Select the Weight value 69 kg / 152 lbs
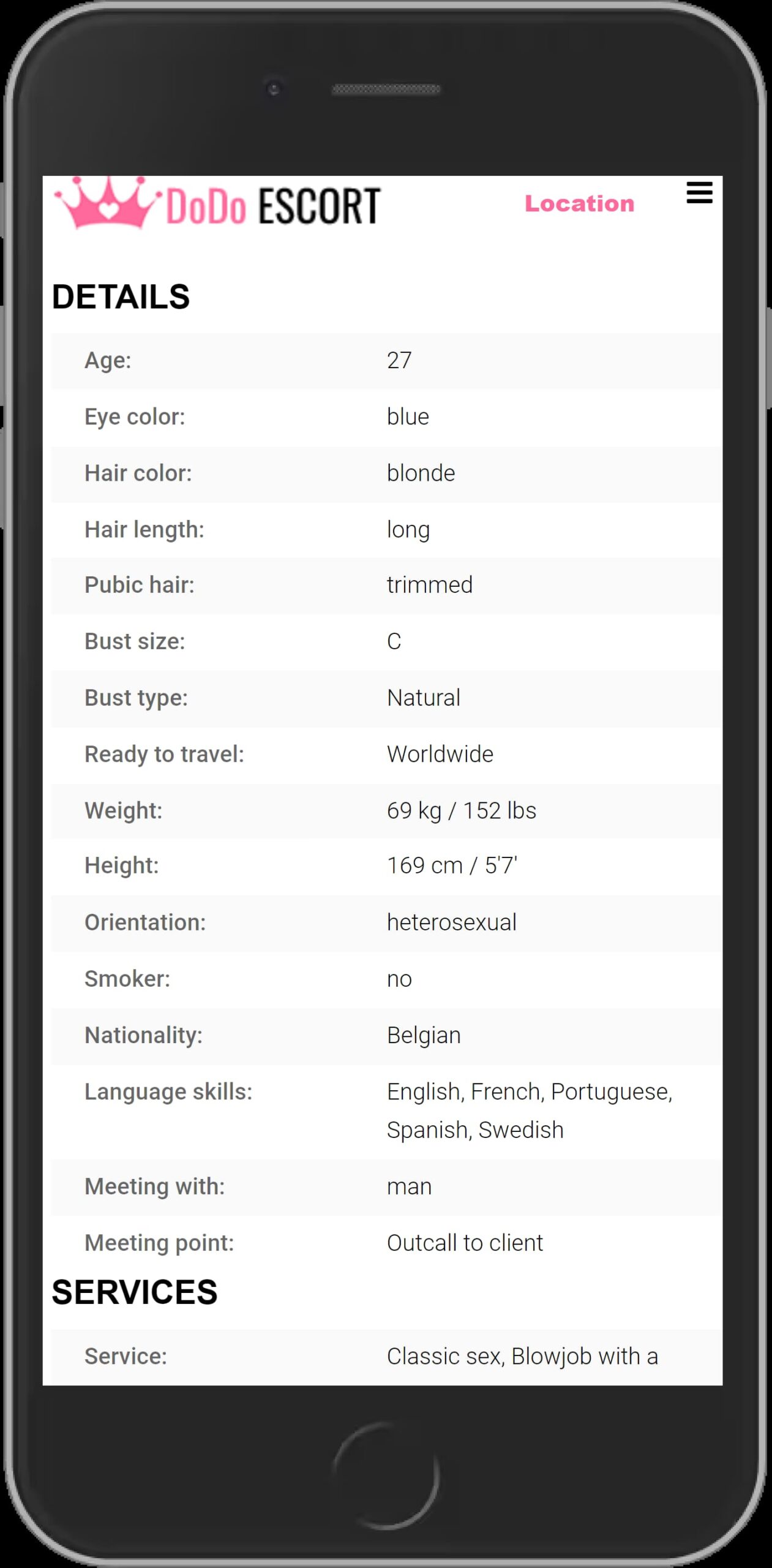Image resolution: width=772 pixels, height=1568 pixels. point(461,810)
